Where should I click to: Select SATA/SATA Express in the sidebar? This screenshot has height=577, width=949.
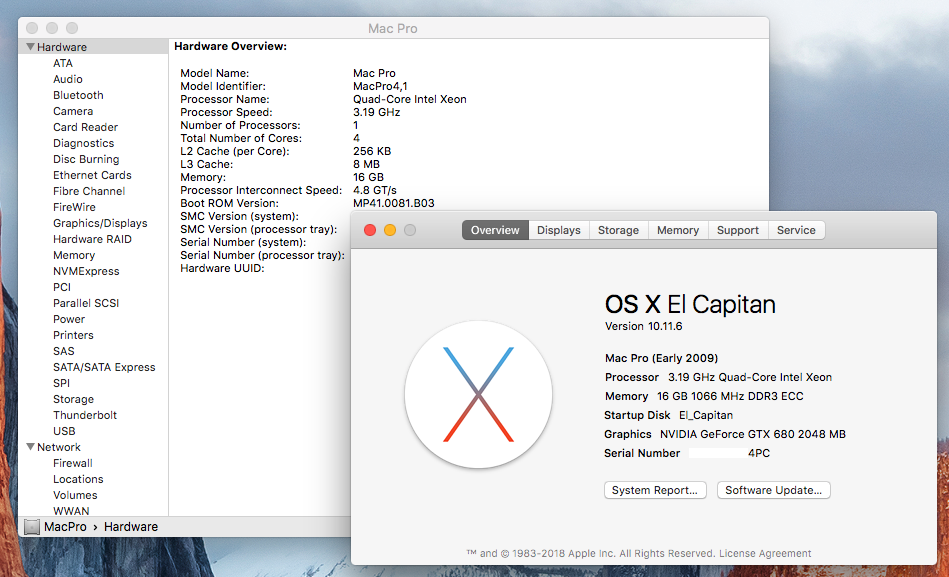(x=104, y=368)
